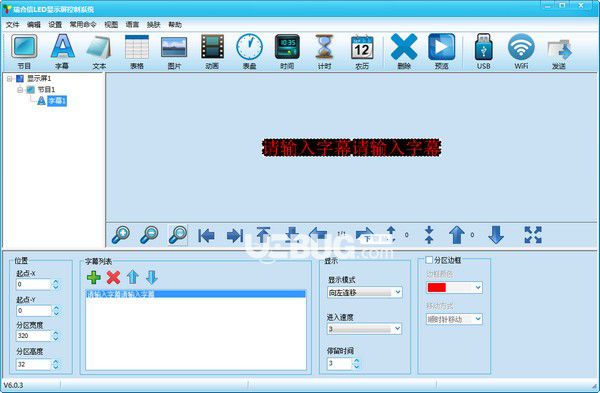
Task: Open the 语言 menu
Action: tap(132, 24)
